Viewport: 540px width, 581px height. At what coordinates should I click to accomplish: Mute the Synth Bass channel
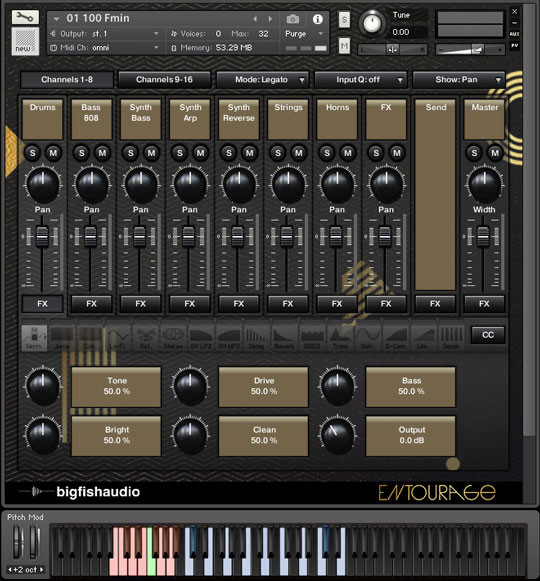tap(152, 153)
